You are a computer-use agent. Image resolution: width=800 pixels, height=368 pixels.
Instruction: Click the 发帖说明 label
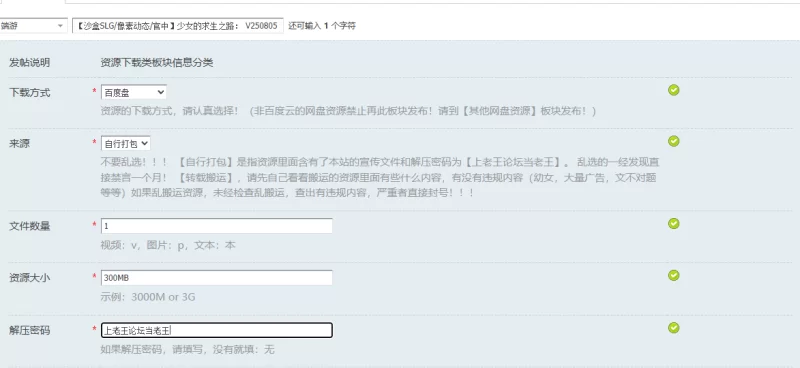coord(30,63)
